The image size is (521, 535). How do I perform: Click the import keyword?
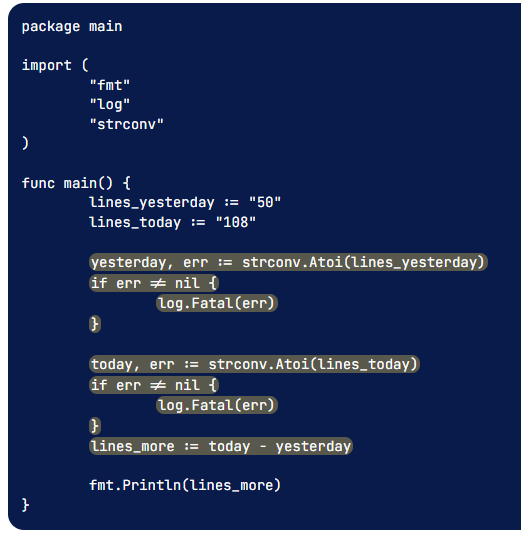click(47, 65)
